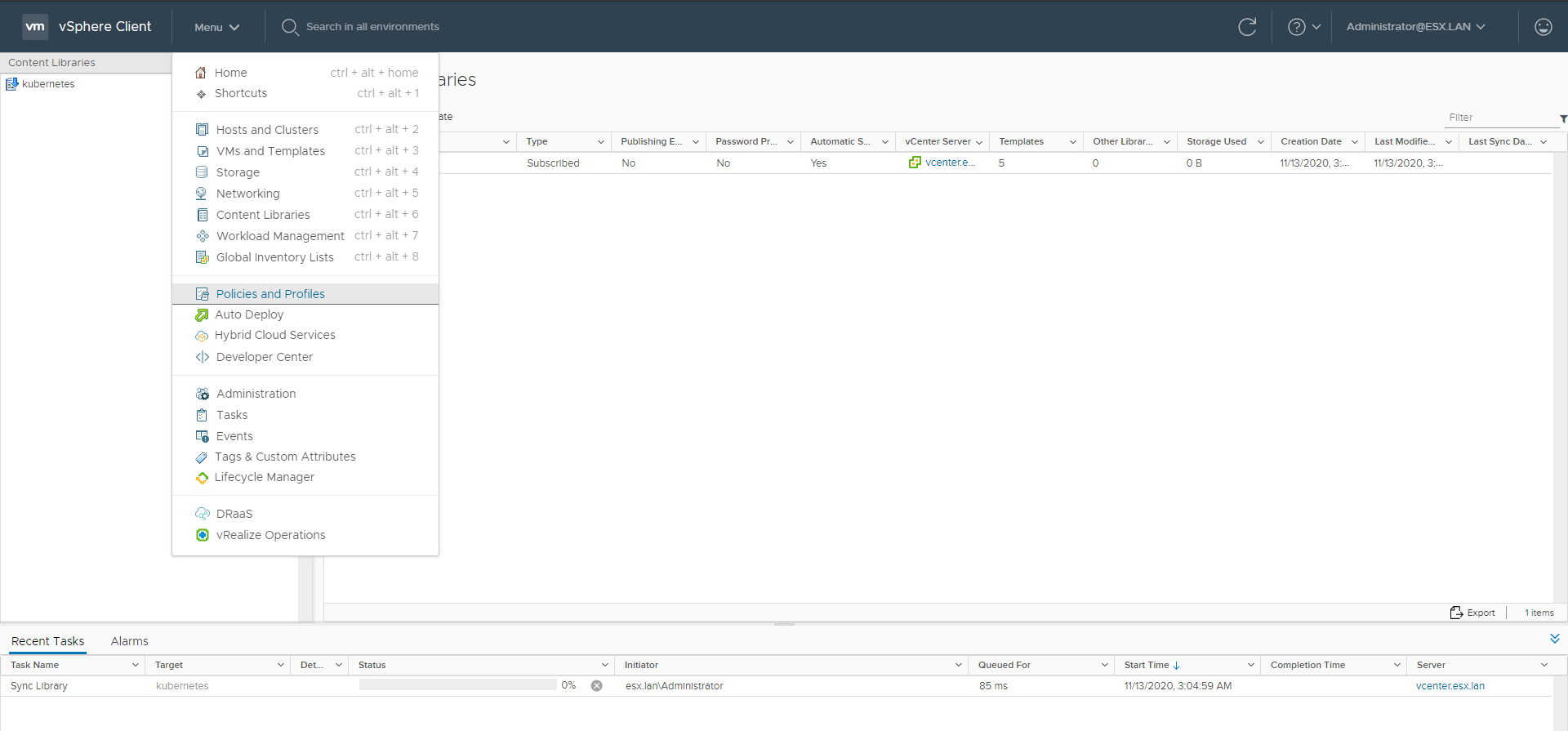Click the Sync Library progress bar
This screenshot has width=1568, height=731.
457,685
